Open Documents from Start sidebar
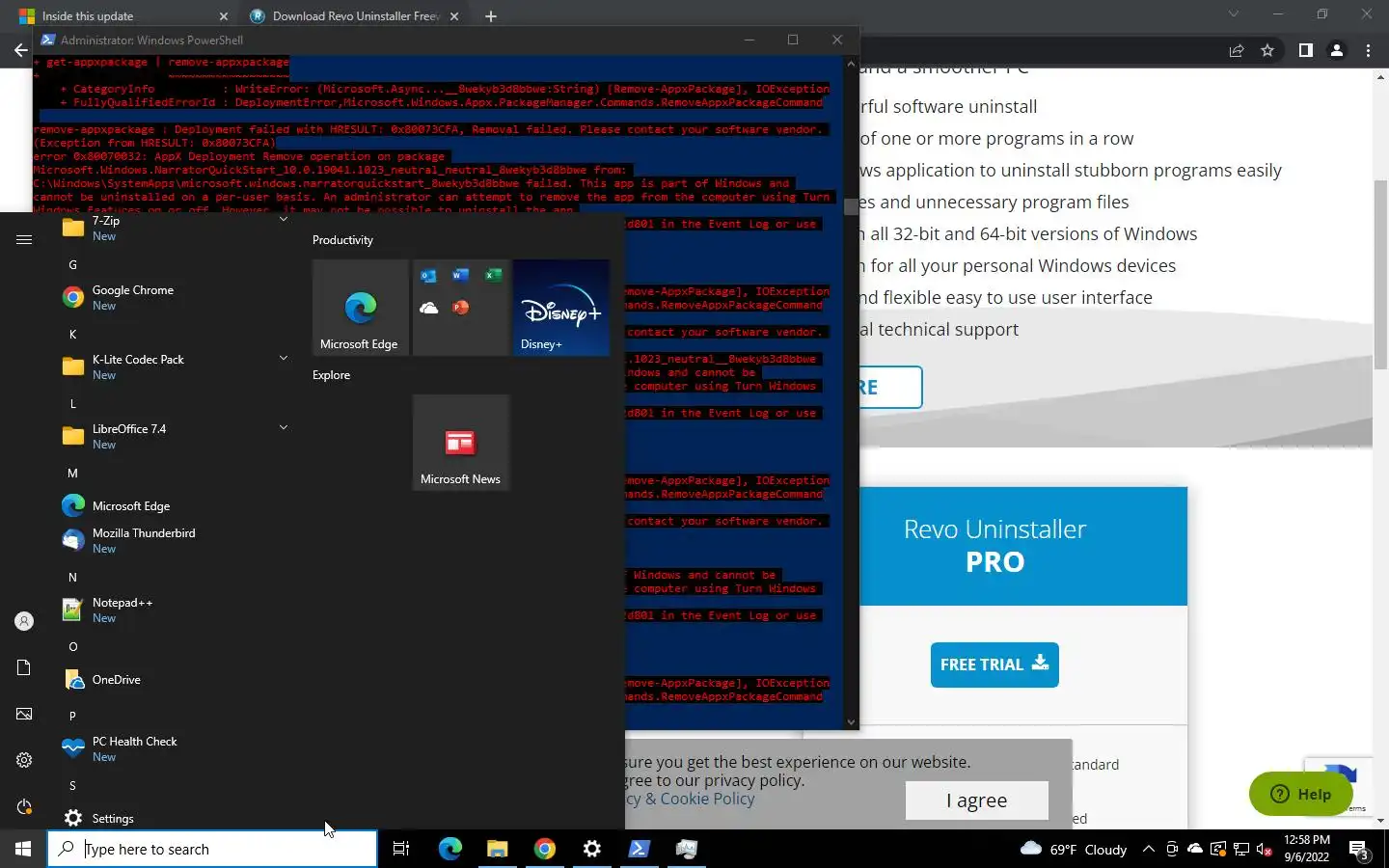Image resolution: width=1389 pixels, height=868 pixels. [24, 667]
